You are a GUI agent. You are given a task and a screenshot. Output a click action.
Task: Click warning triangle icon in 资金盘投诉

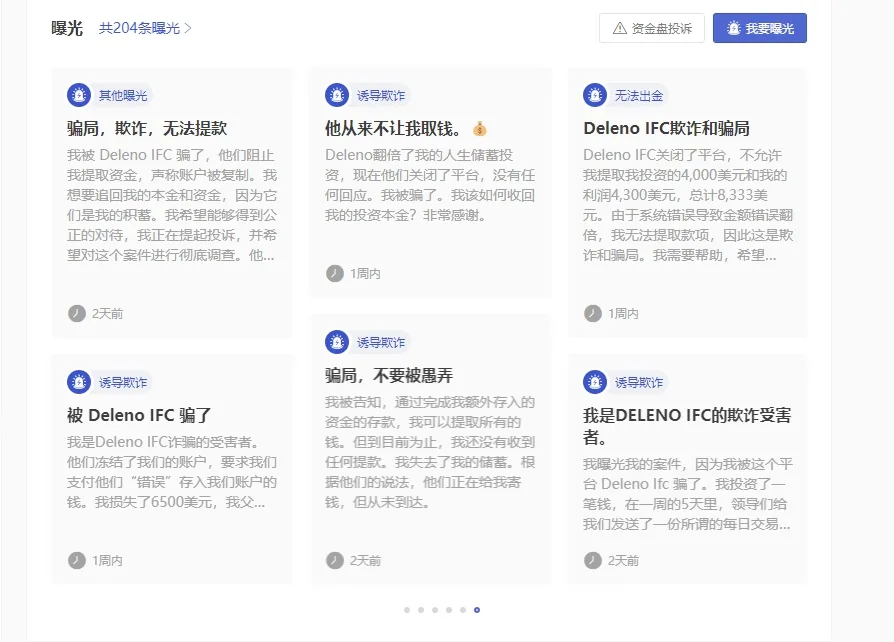[x=620, y=28]
